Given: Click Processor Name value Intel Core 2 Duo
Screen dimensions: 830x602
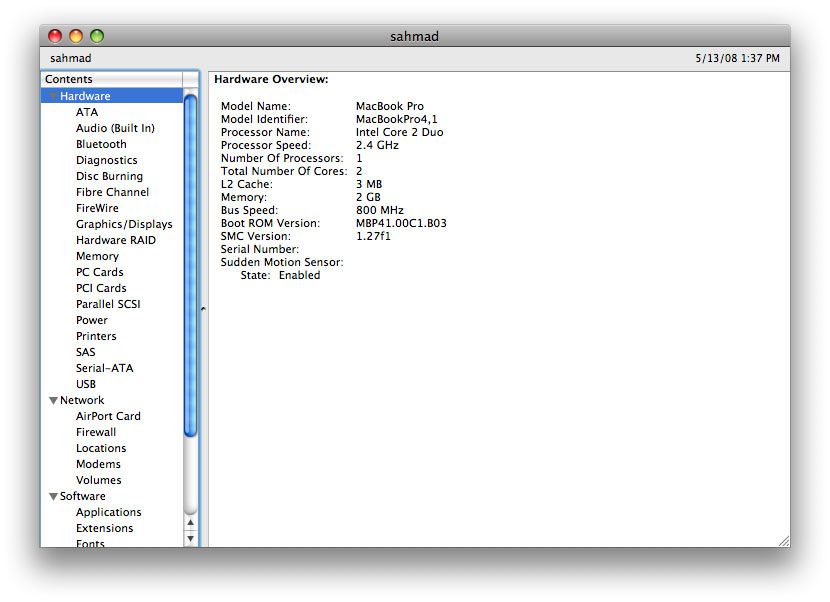Looking at the screenshot, I should (400, 132).
